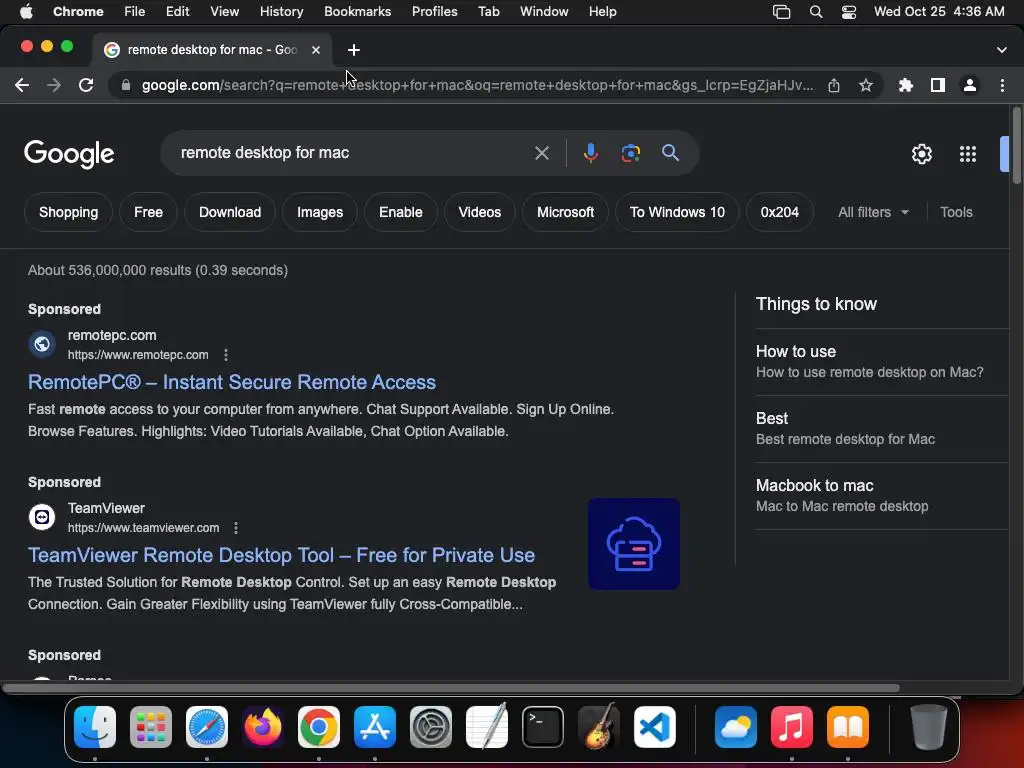Open GarageBand from the dock
The image size is (1024, 768).
click(599, 727)
